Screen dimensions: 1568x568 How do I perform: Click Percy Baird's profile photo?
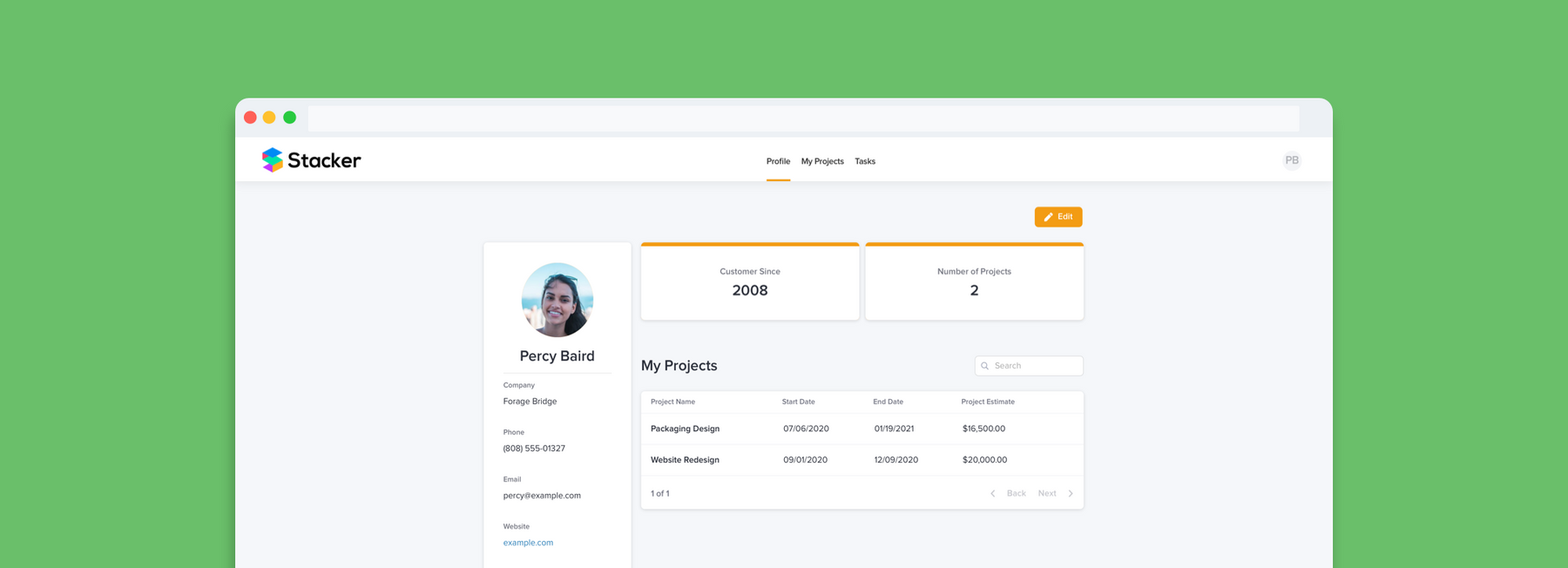tap(558, 300)
